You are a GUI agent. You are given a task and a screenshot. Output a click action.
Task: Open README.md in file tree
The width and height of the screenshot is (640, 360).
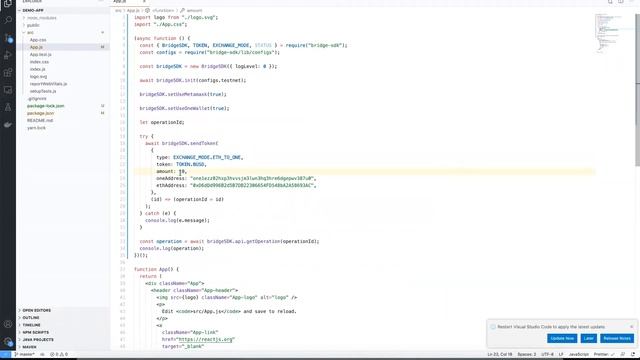pos(40,120)
